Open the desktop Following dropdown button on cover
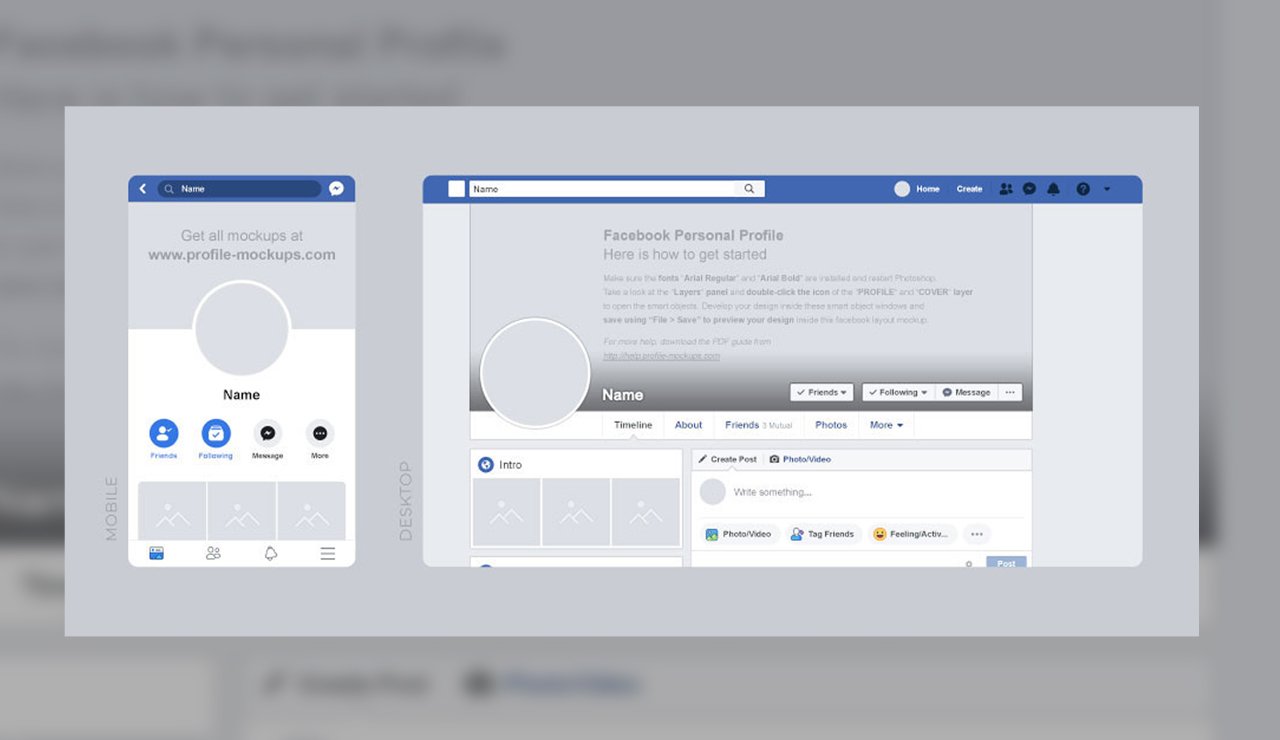Screen dimensions: 1280x740 898,393
